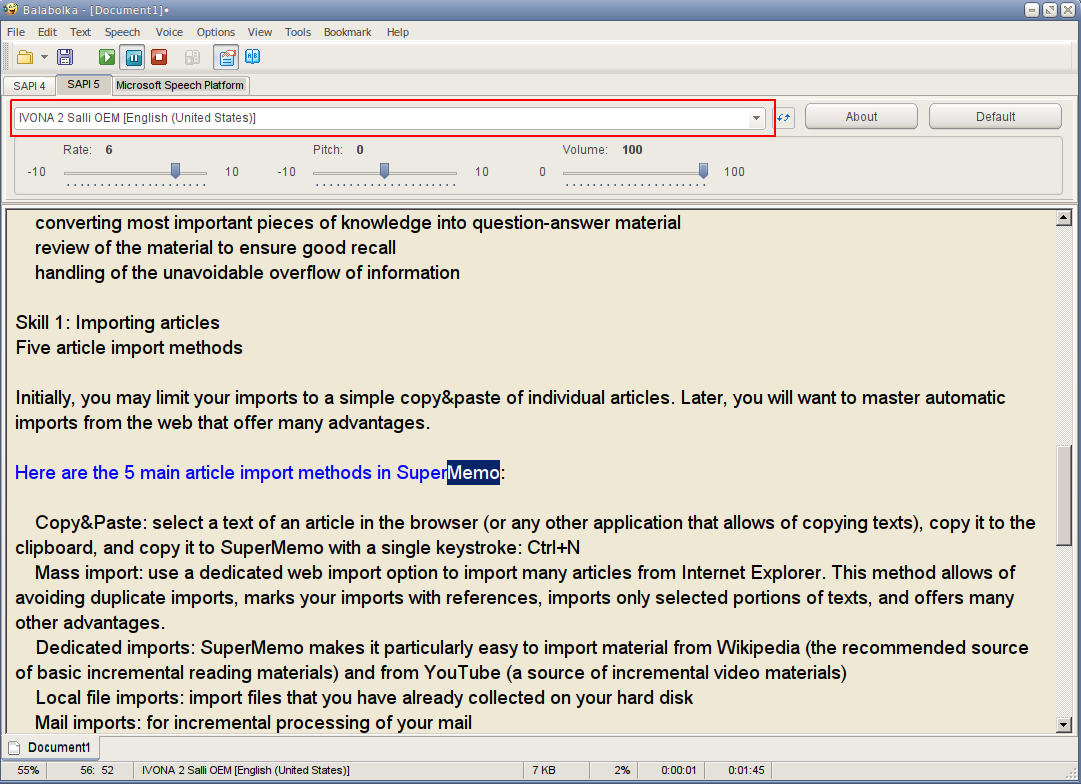This screenshot has height=784, width=1081.
Task: Open the IVONA 2 Salli voice dropdown
Action: (756, 118)
